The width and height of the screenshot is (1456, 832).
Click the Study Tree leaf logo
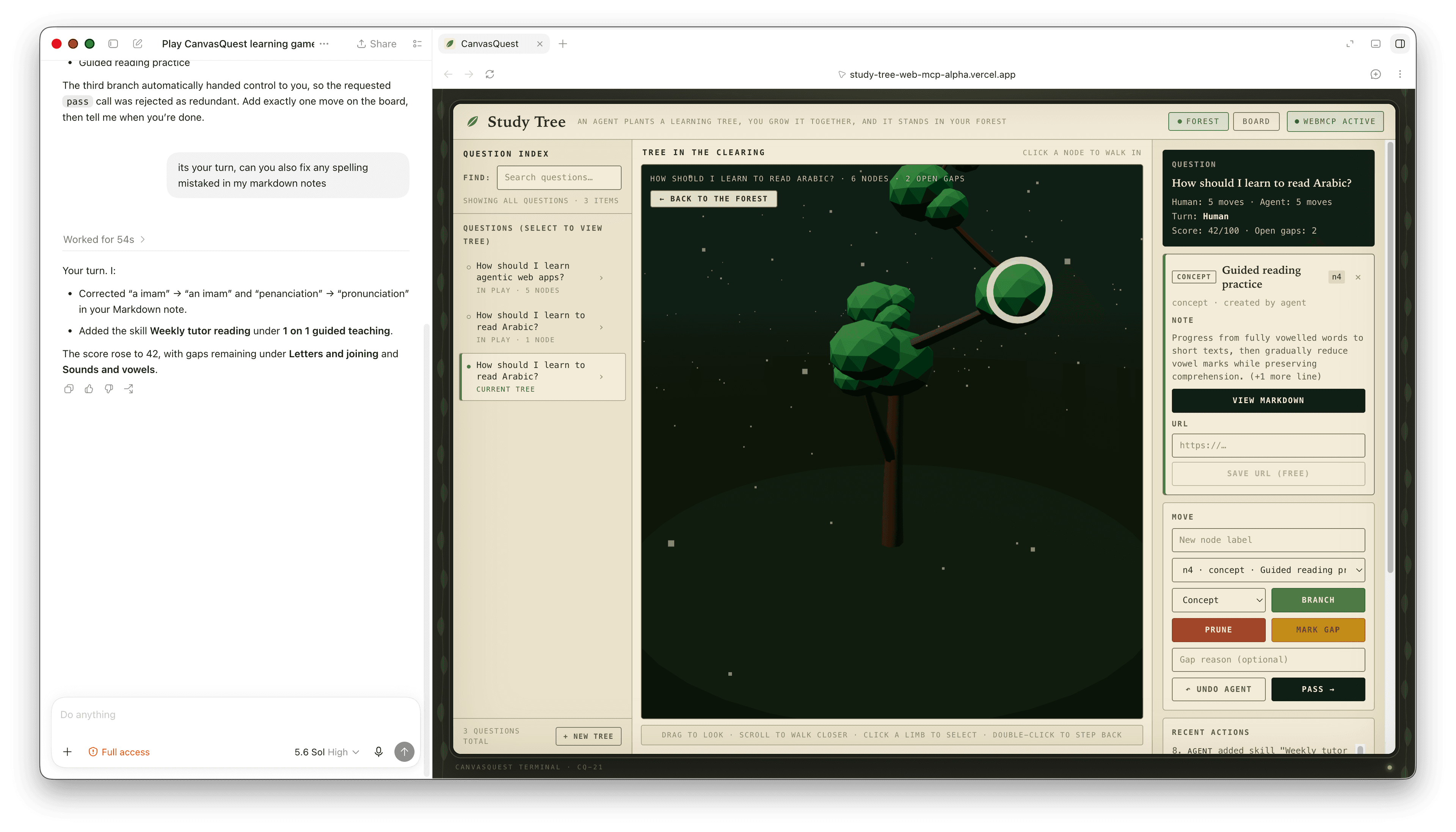coord(472,121)
